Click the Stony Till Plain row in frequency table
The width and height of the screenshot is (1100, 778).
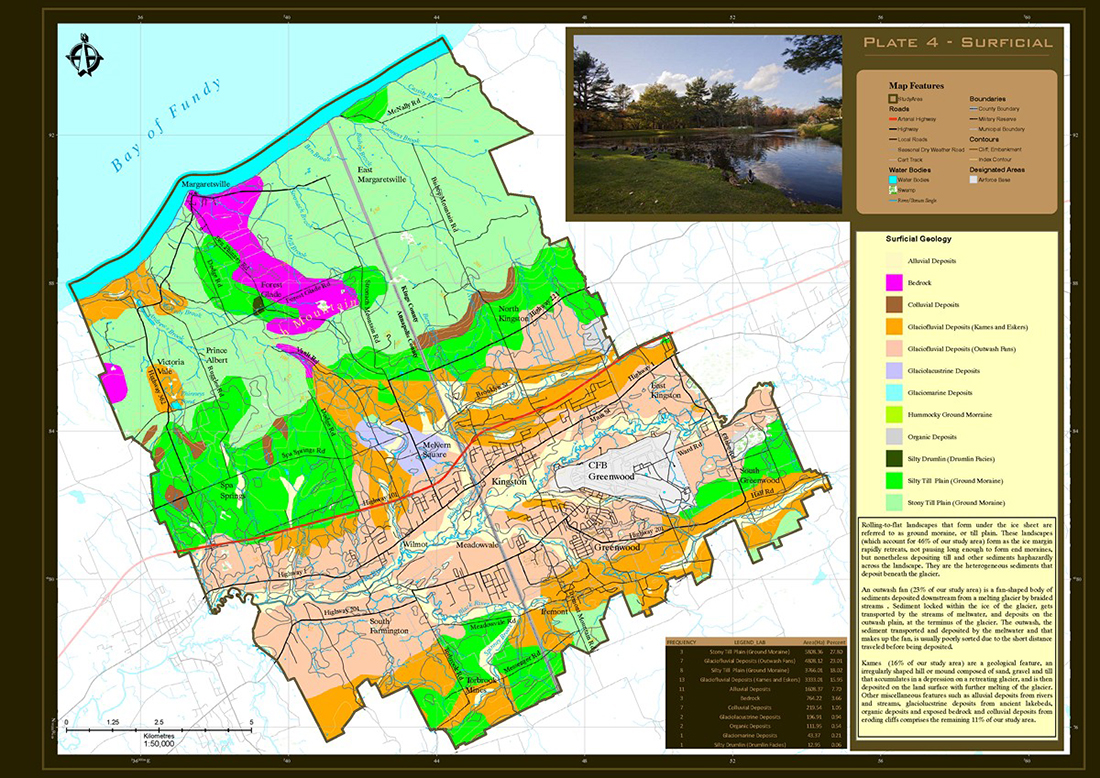pos(756,652)
